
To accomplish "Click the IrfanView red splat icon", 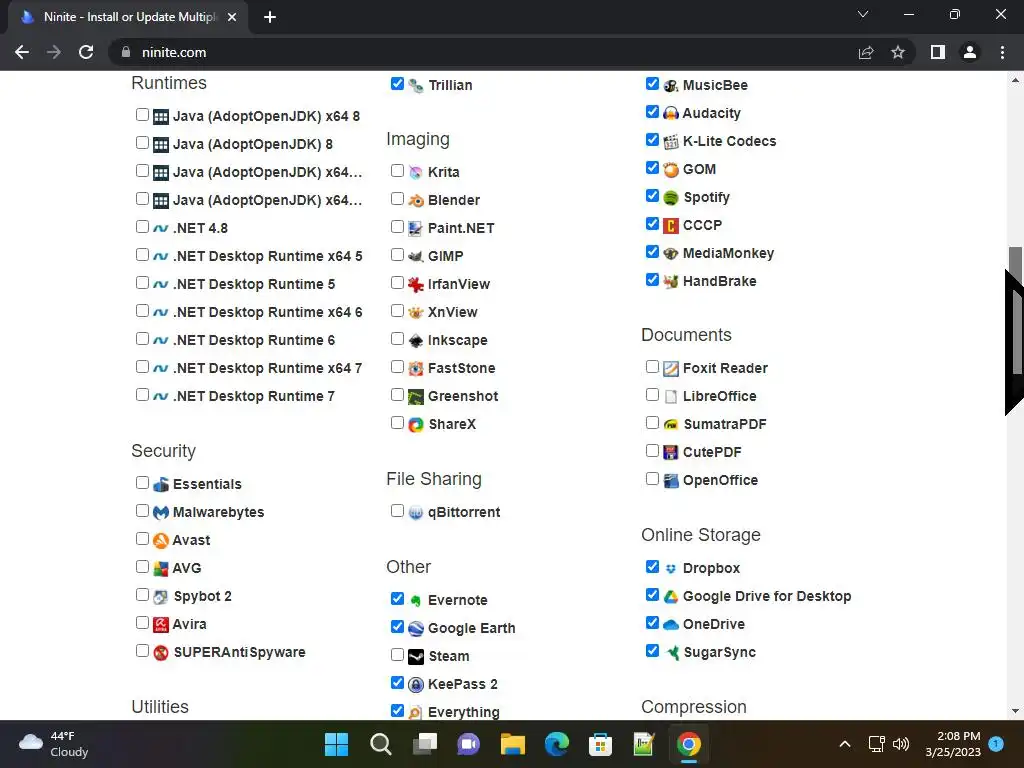I will [x=416, y=285].
